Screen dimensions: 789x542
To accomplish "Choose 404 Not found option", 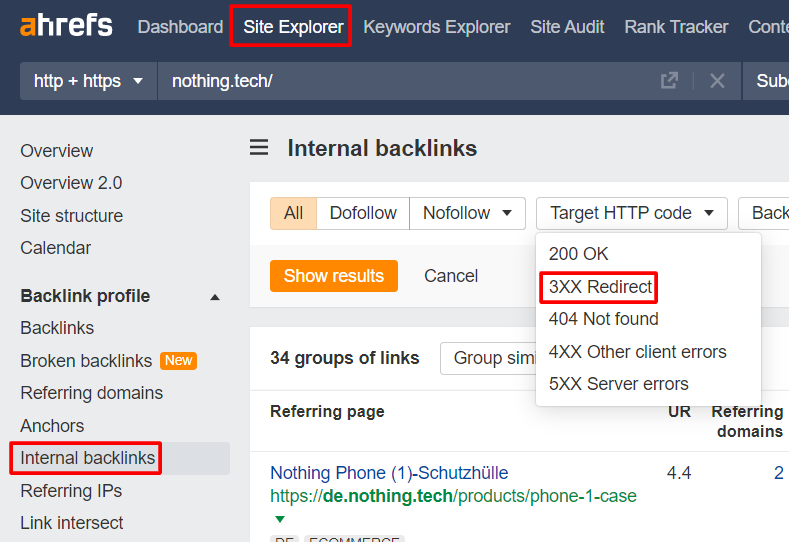I will 603,319.
